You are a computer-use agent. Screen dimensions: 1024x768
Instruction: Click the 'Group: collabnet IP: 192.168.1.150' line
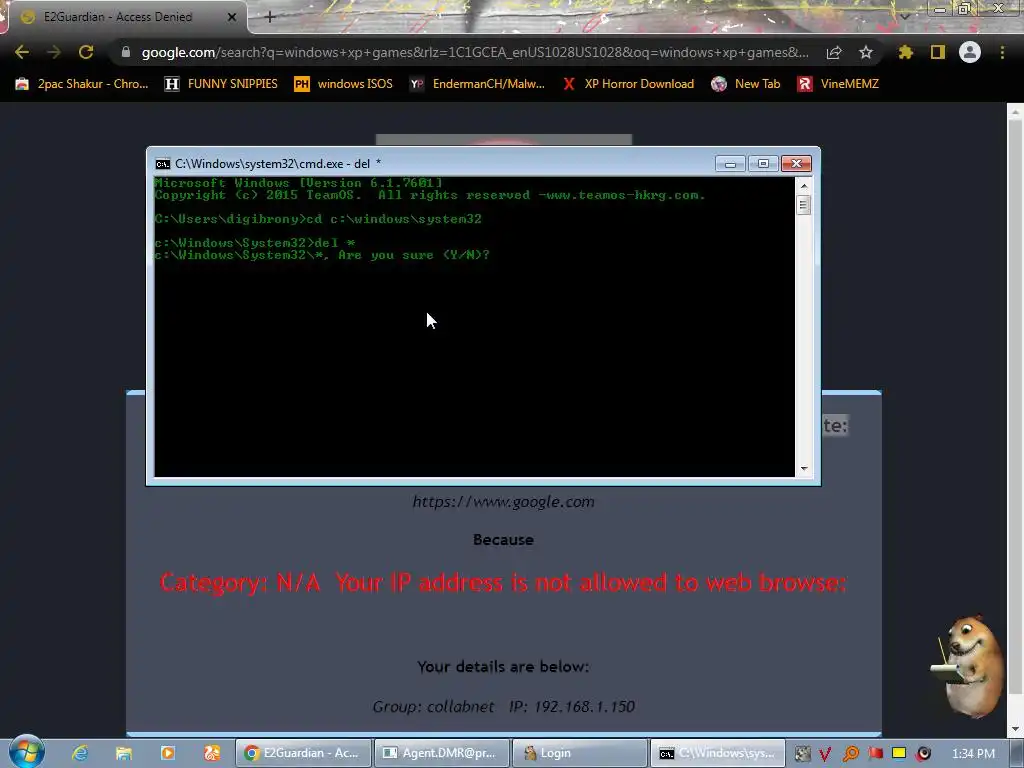point(504,706)
